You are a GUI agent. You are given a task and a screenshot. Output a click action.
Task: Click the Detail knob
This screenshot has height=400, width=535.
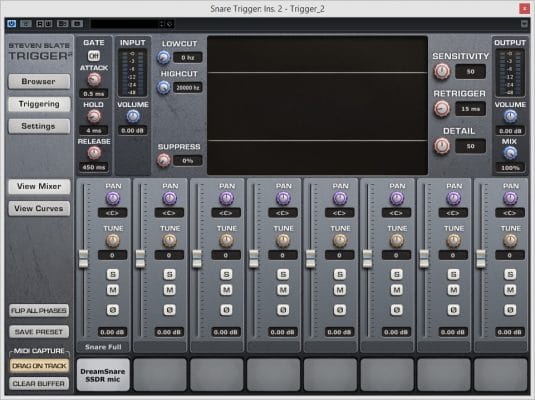click(x=442, y=146)
